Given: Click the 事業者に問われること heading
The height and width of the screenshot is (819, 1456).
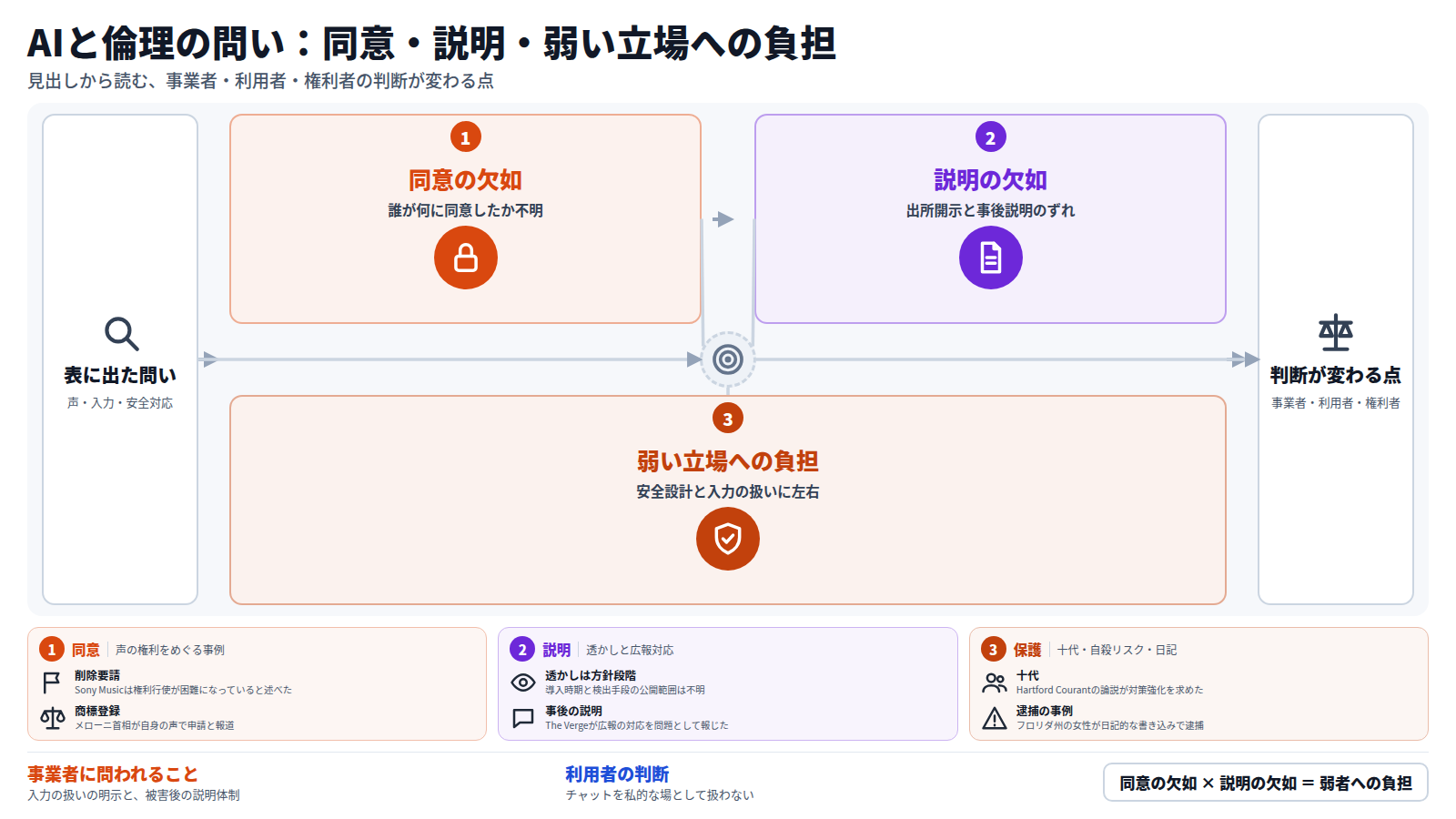Looking at the screenshot, I should [x=113, y=774].
